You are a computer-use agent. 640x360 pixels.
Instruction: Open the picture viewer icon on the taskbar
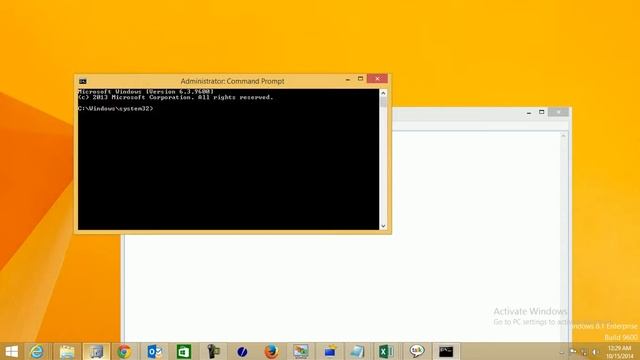[301, 351]
